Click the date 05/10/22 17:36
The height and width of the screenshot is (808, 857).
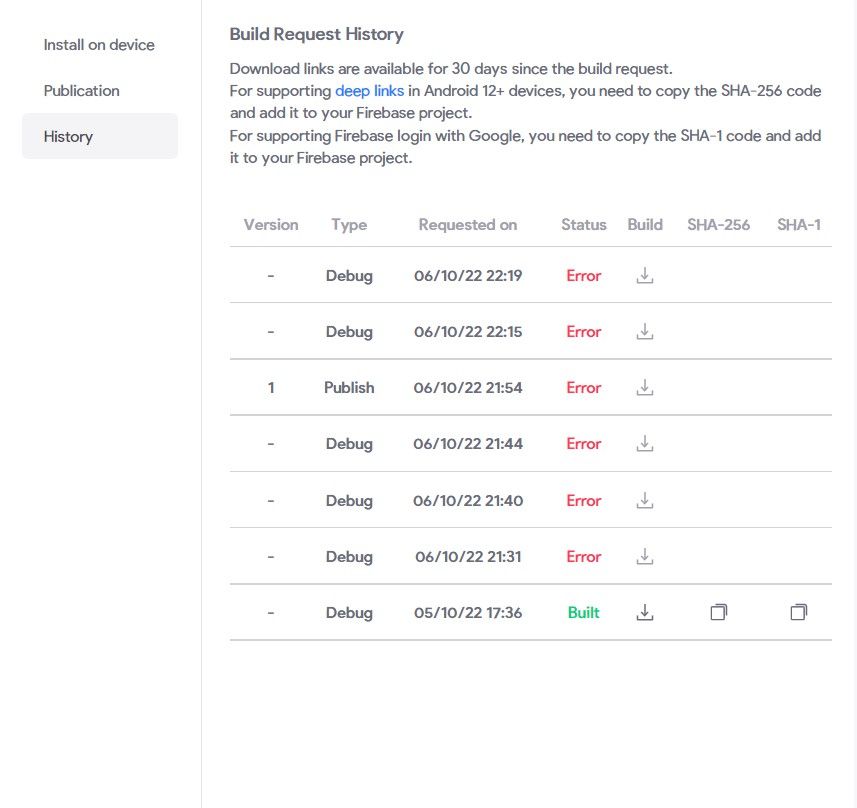pos(468,612)
